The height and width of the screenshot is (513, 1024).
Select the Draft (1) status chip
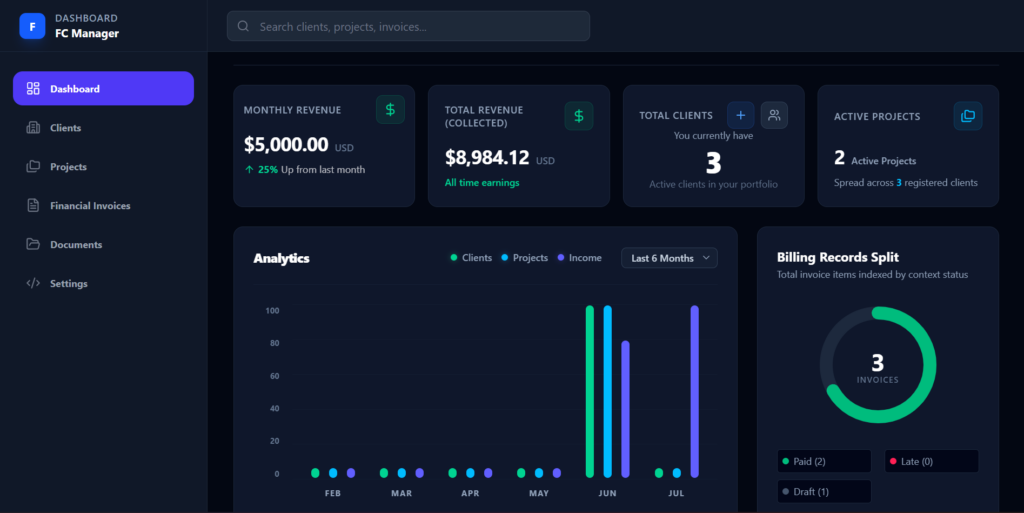824,491
